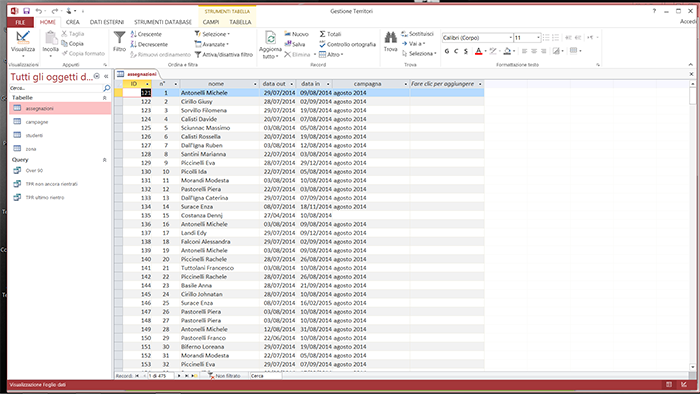
Task: Run Controllo ortografia spell check
Action: click(x=347, y=44)
